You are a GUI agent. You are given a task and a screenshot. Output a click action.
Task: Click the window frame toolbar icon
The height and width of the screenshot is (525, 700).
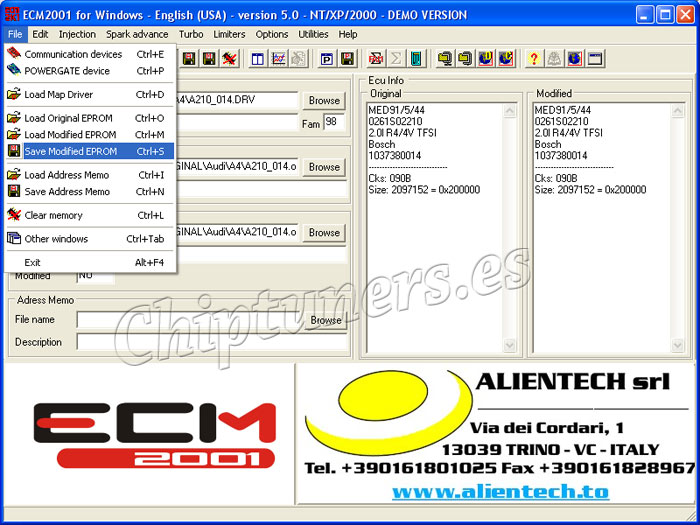tap(596, 58)
